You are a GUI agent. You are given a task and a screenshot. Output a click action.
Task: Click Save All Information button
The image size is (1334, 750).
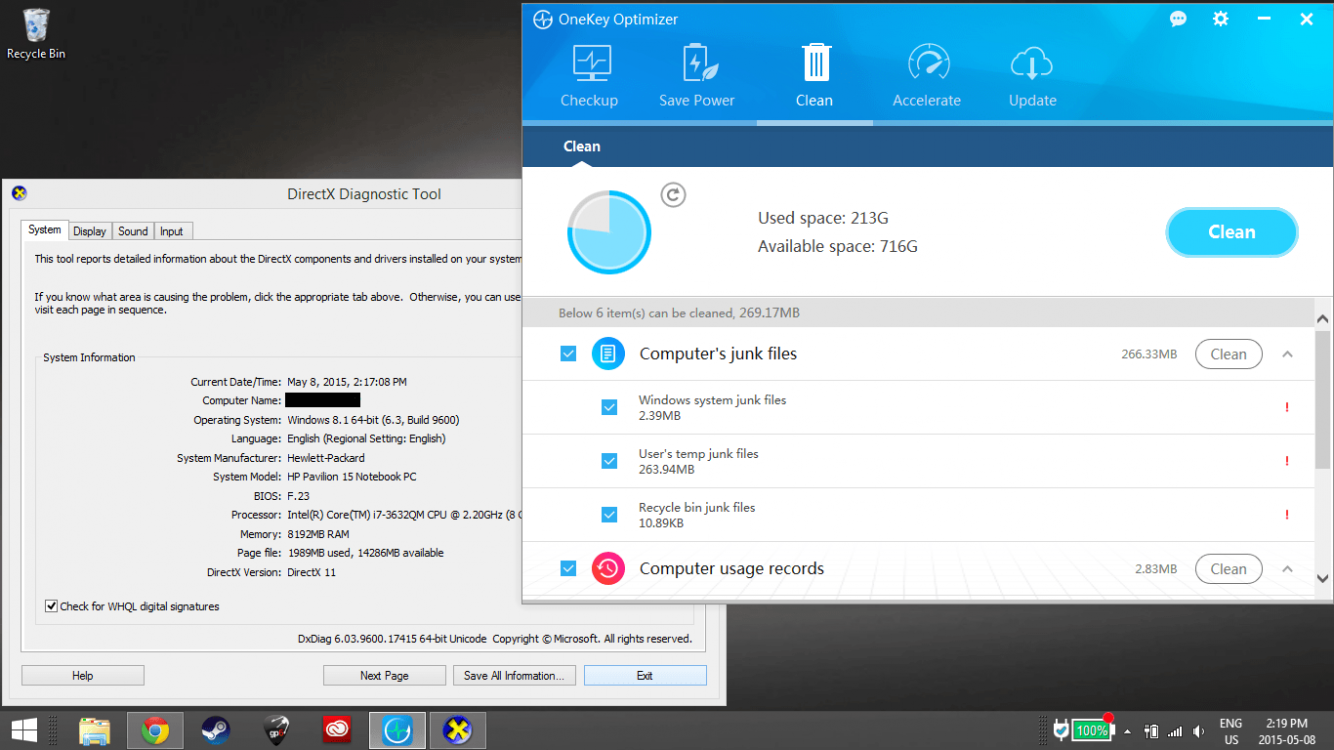point(514,676)
